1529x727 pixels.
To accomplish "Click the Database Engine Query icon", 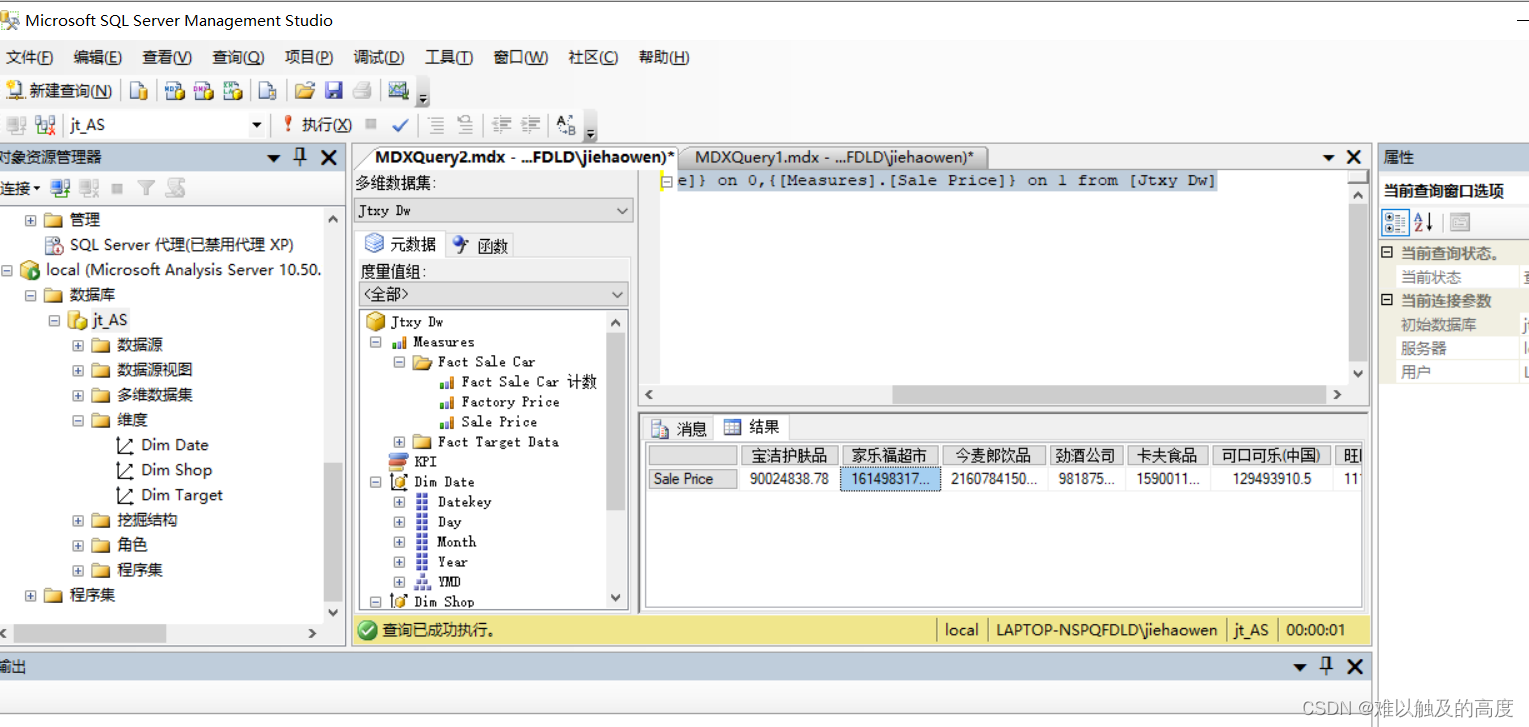I will pyautogui.click(x=139, y=91).
